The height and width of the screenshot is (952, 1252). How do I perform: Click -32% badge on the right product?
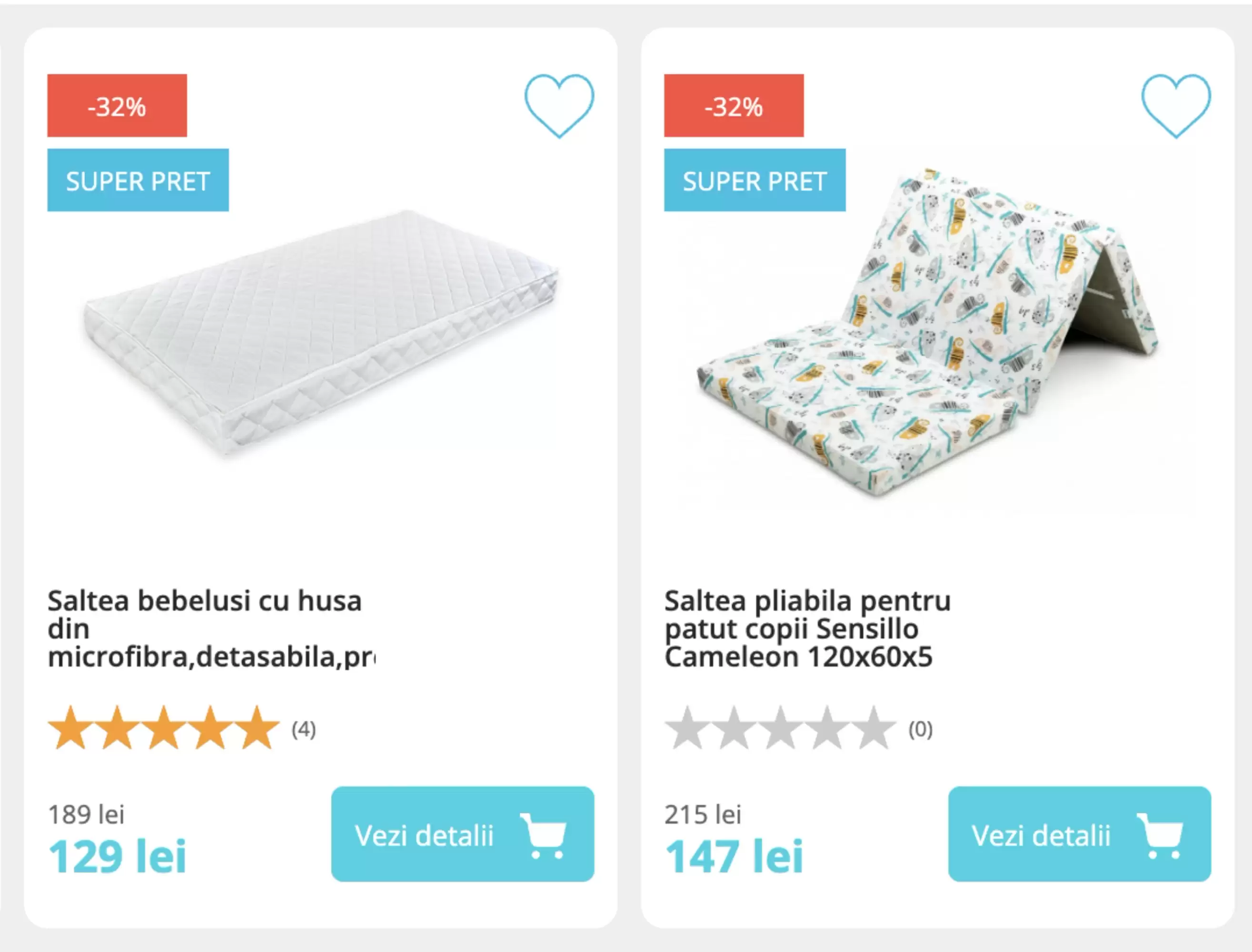pyautogui.click(x=734, y=106)
